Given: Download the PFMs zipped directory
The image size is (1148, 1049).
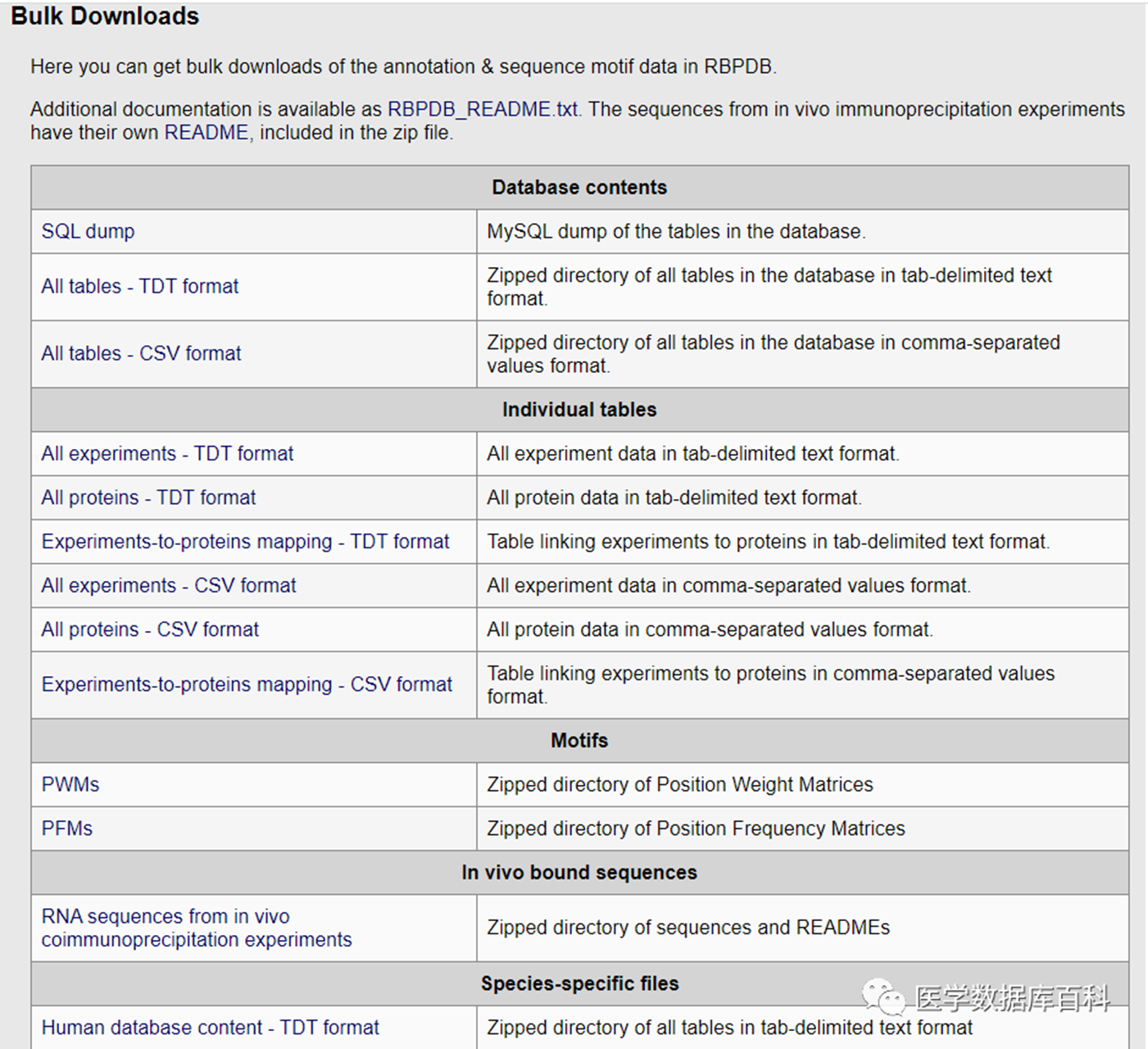Looking at the screenshot, I should (67, 829).
